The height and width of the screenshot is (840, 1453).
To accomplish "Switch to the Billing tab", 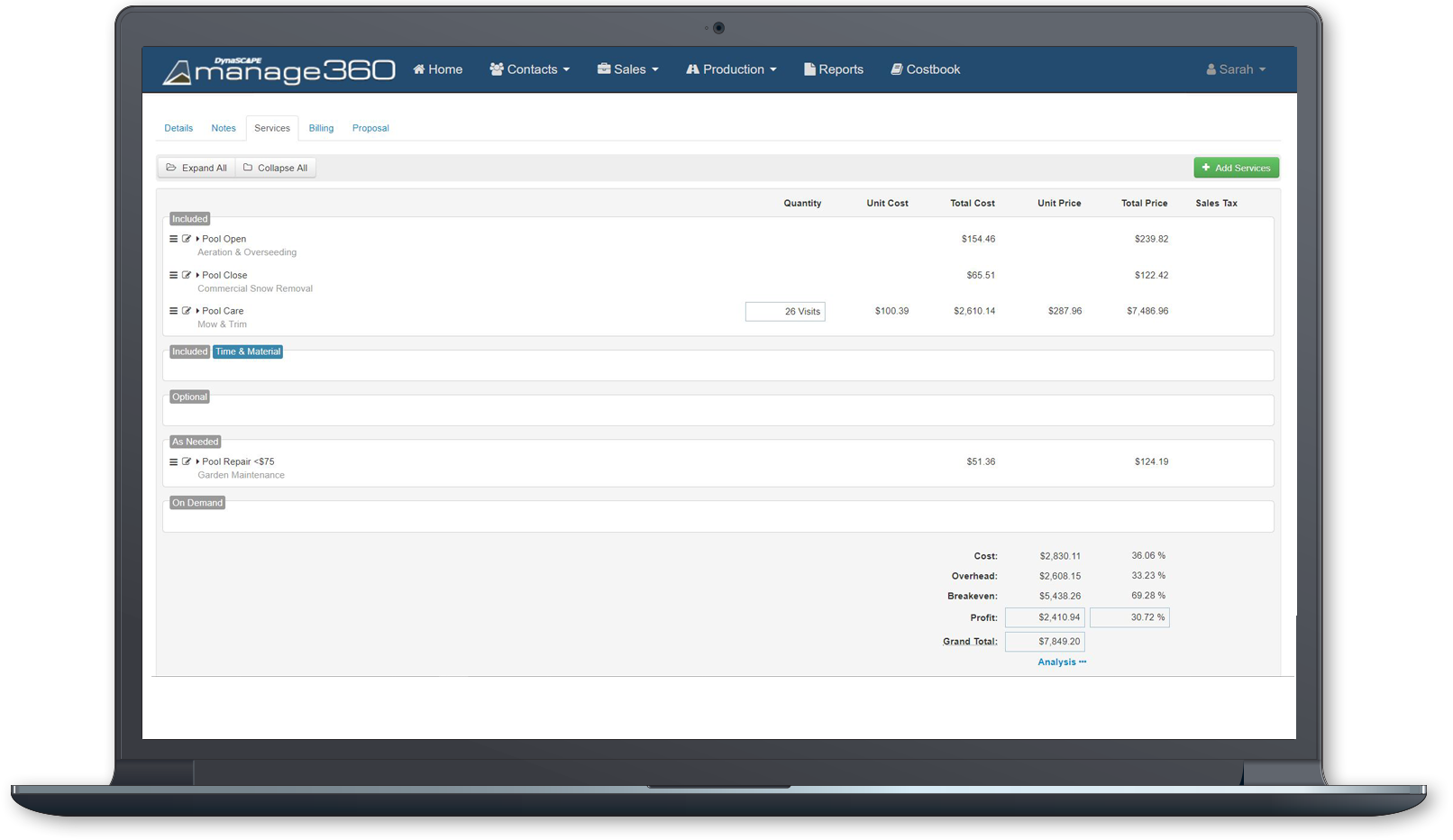I will click(321, 128).
